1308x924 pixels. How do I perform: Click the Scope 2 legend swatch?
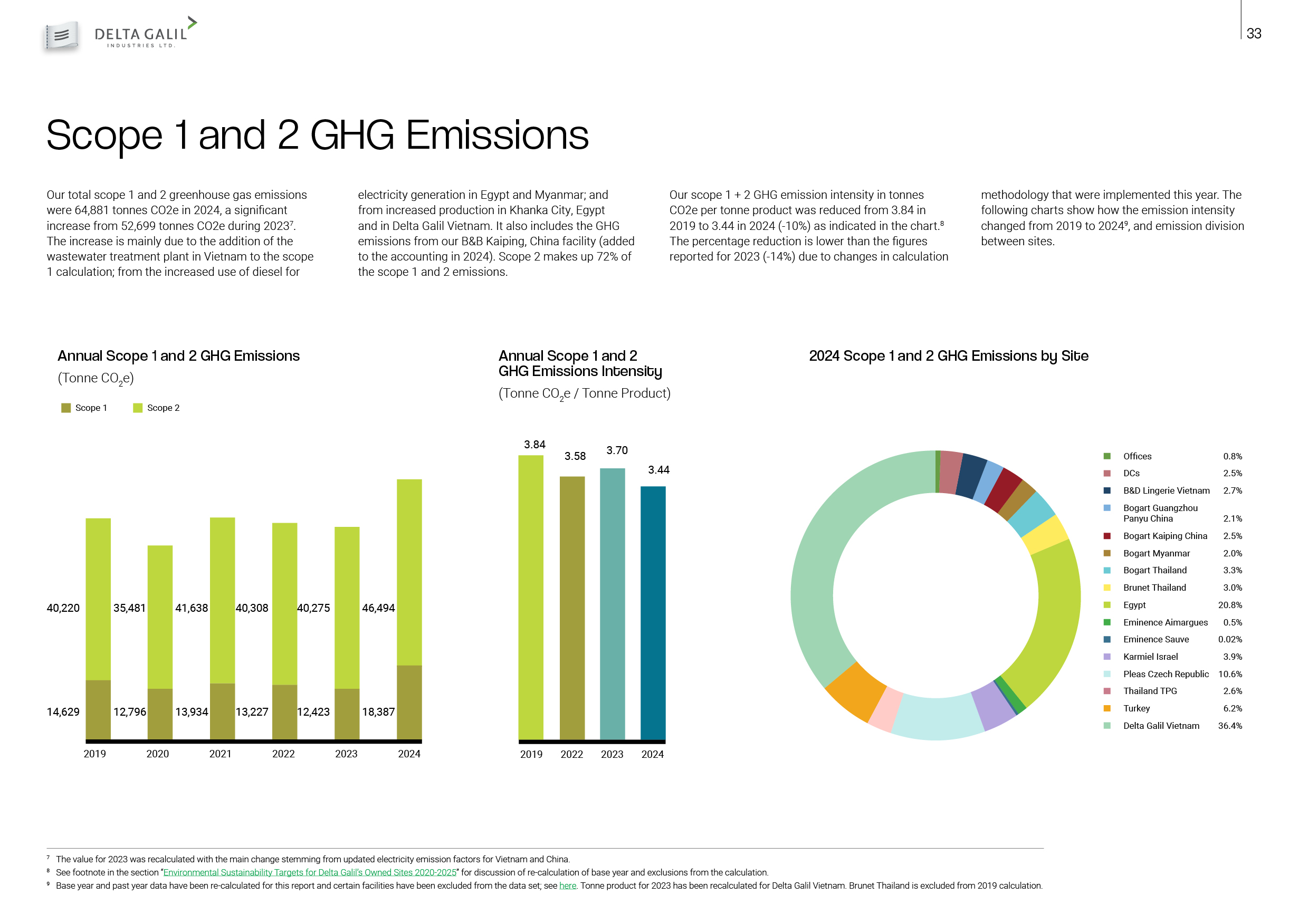pos(137,408)
